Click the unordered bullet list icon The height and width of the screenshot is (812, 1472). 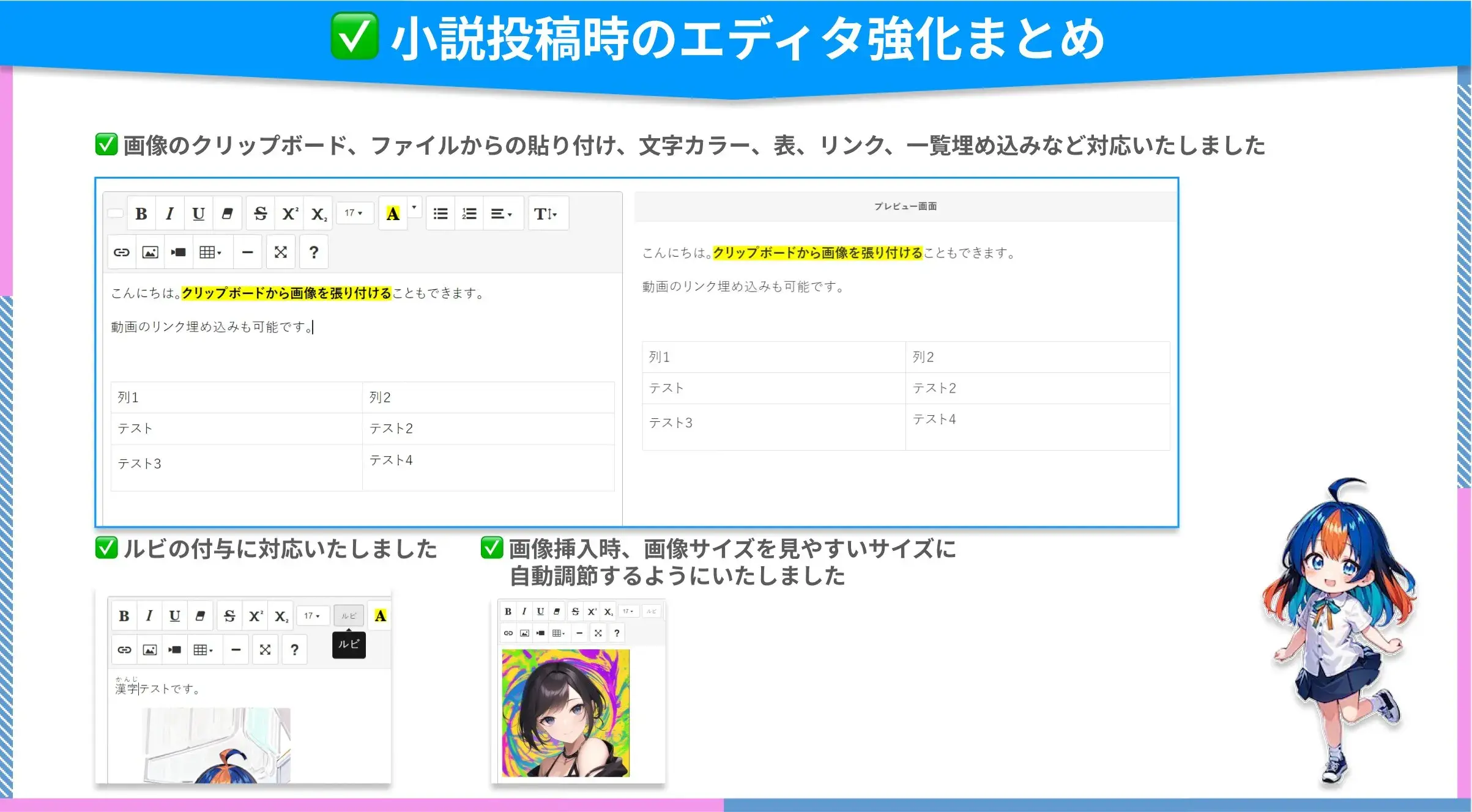pyautogui.click(x=440, y=213)
